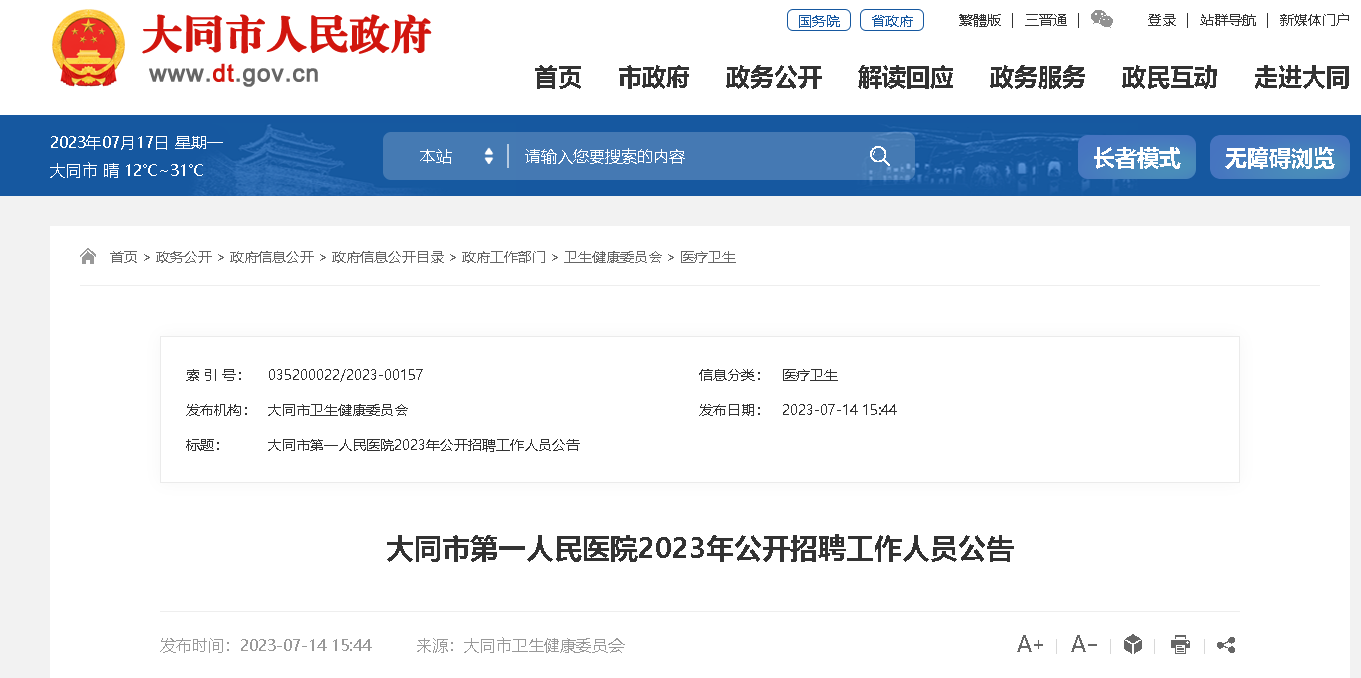
Task: Open the 三晋通 link
Action: 1045,20
